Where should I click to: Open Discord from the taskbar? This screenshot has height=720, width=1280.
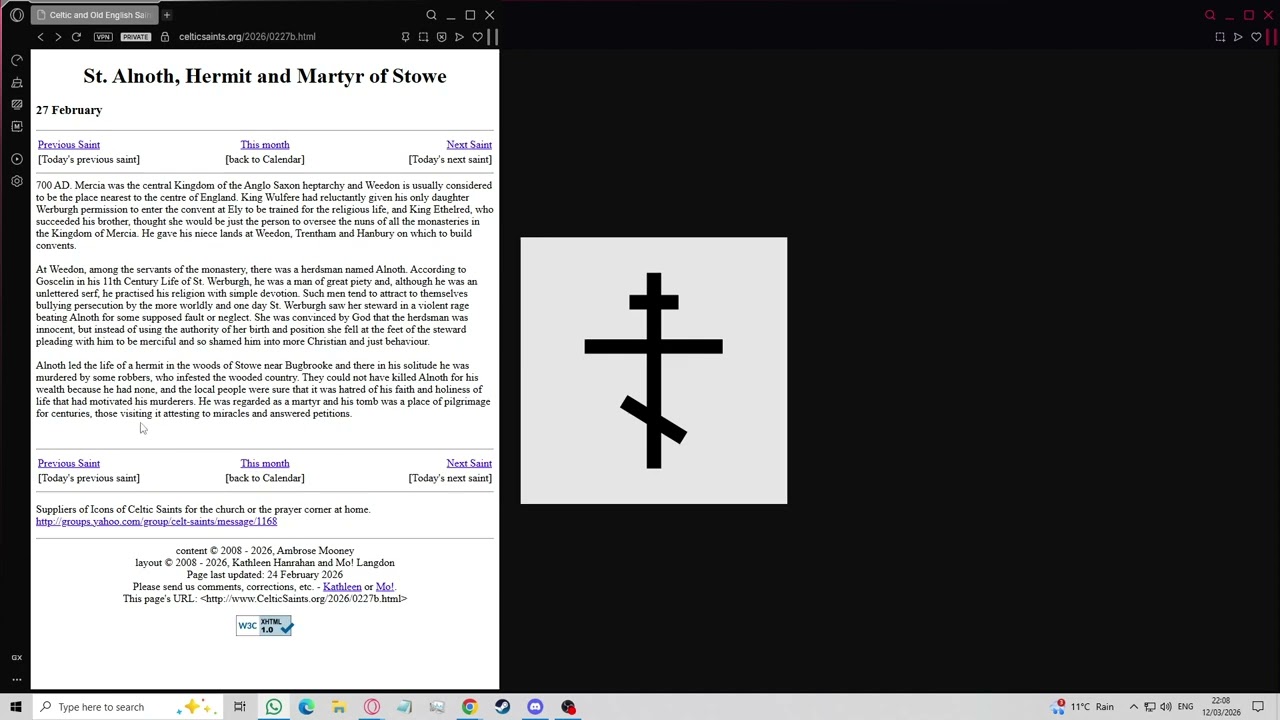(x=535, y=707)
